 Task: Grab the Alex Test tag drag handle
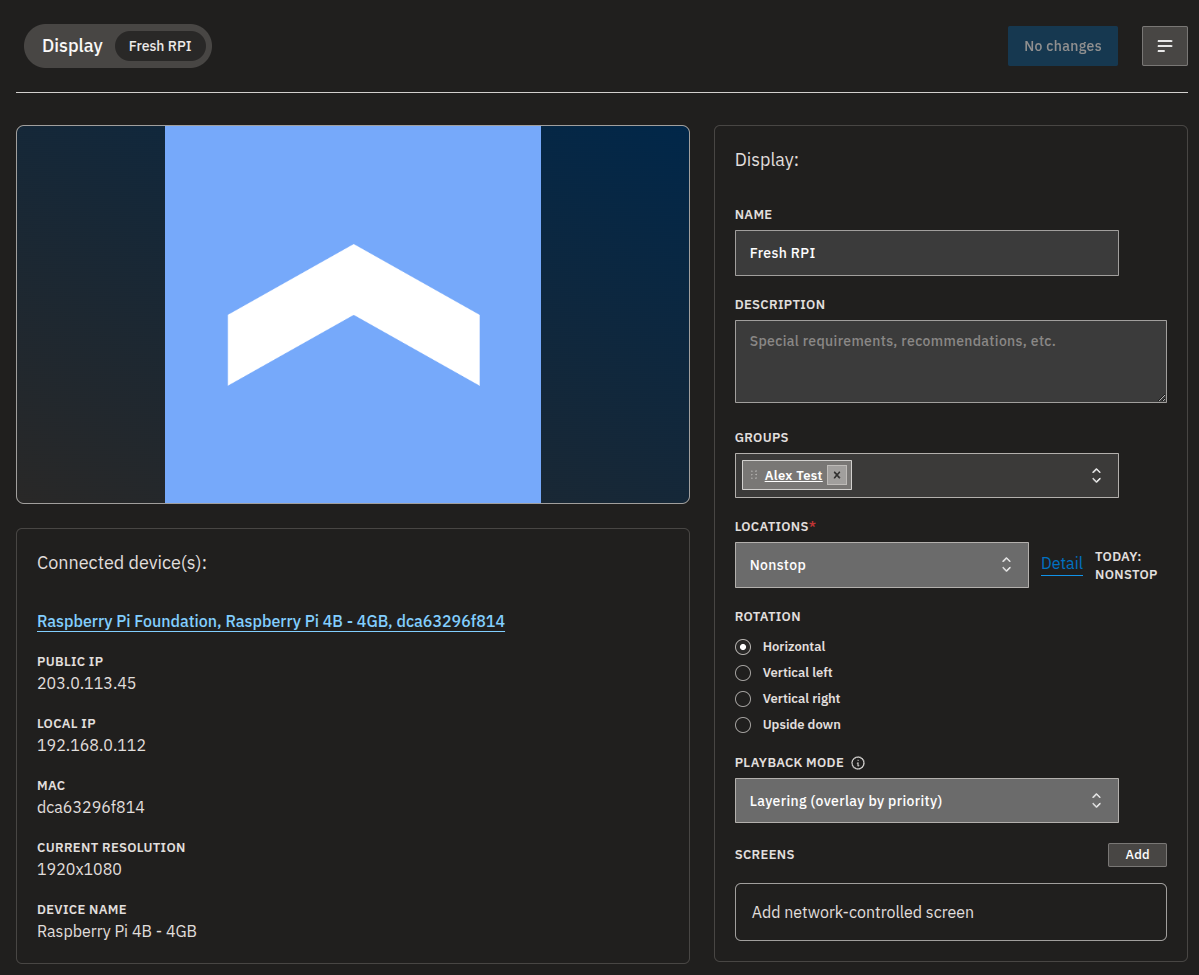[x=754, y=475]
